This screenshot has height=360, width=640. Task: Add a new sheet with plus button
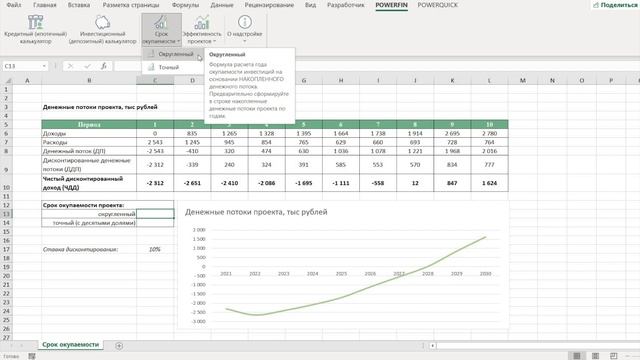point(119,346)
